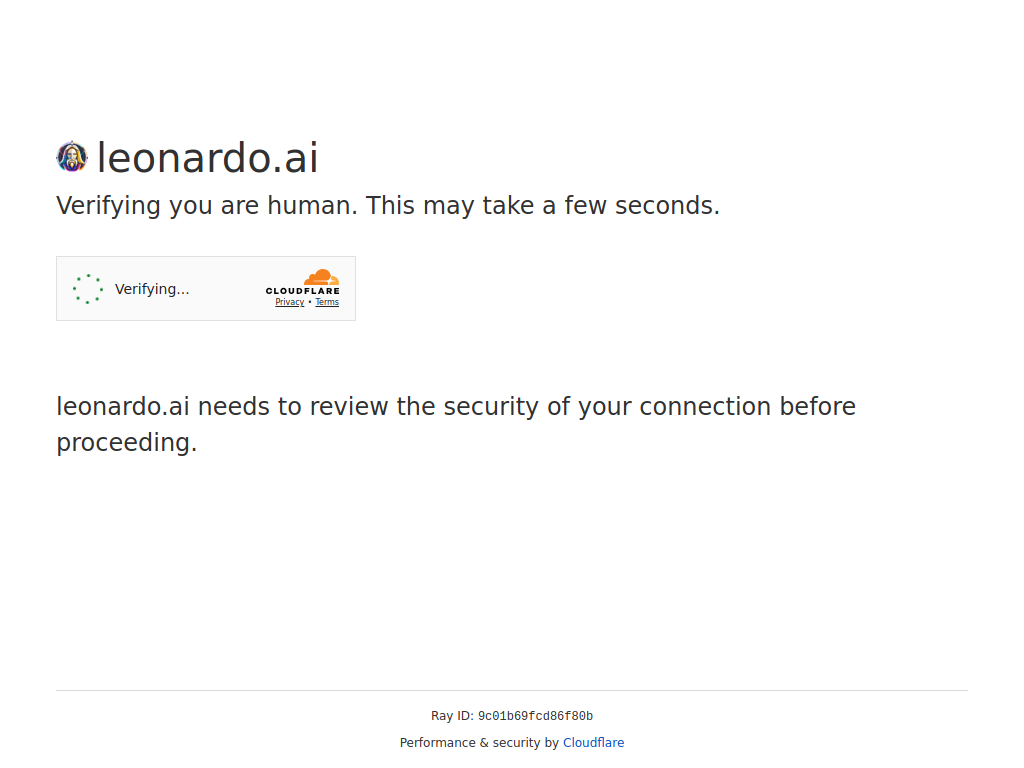Click the word "proceeding." in the paragraph
Screen dimensions: 1024x768
(x=127, y=443)
